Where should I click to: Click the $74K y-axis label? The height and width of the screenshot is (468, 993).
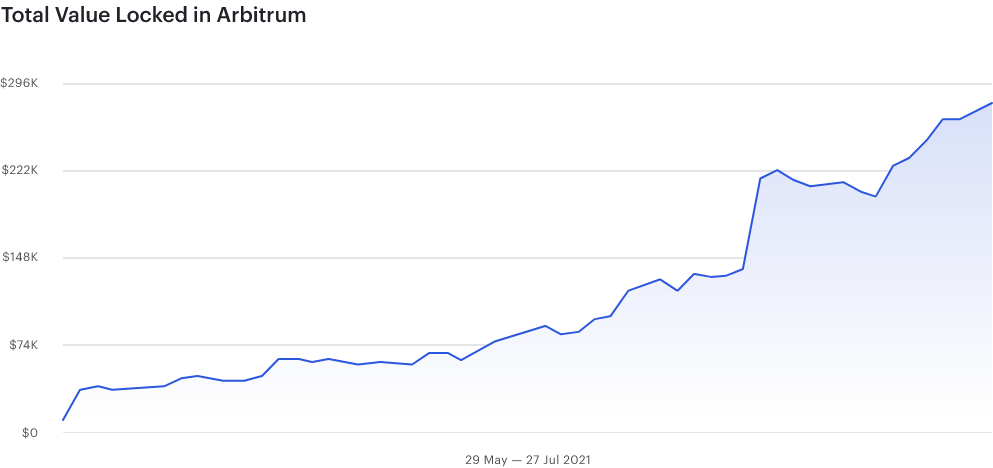pos(22,345)
